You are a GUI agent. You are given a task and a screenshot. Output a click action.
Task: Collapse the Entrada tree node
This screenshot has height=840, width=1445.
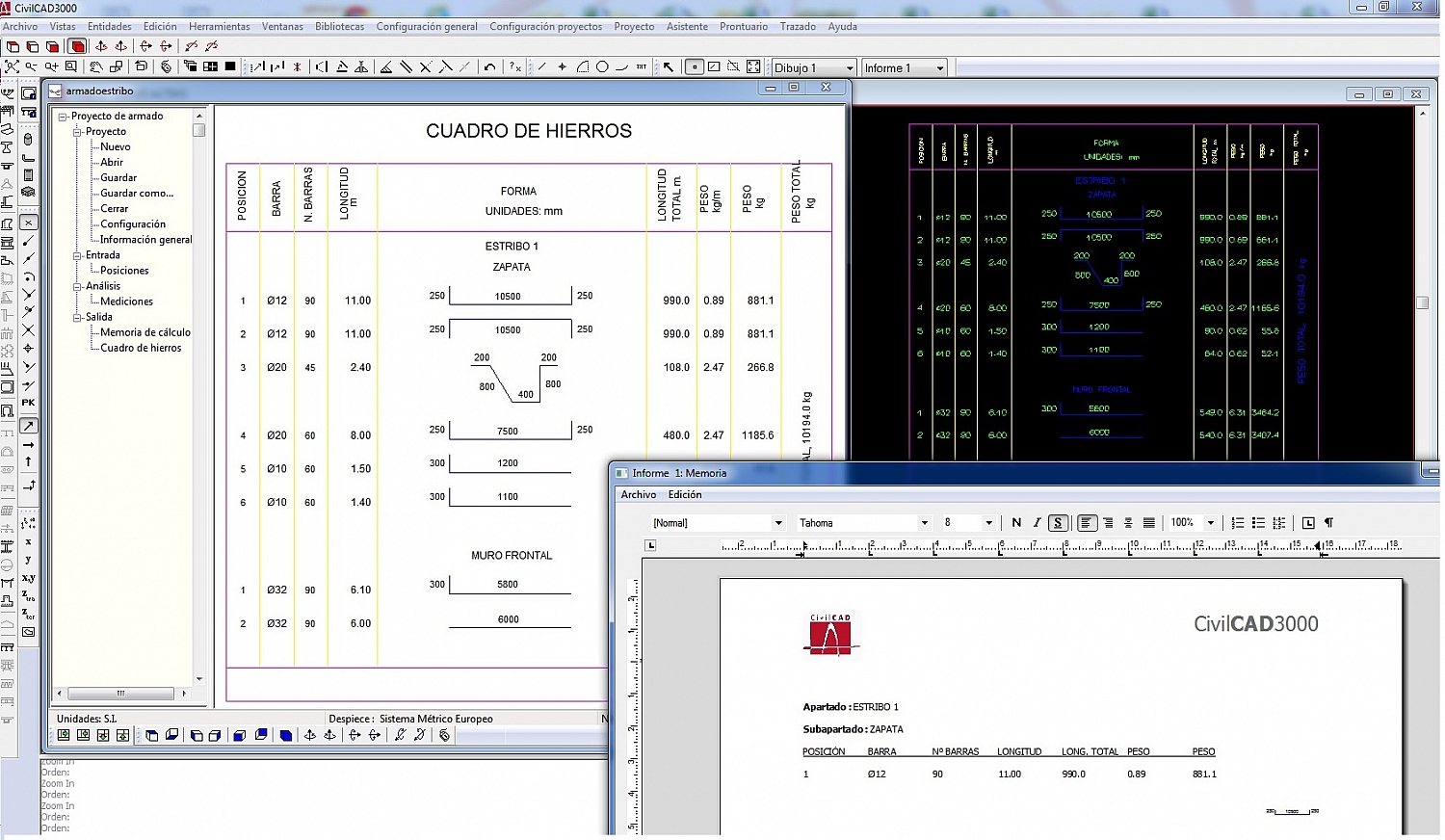pyautogui.click(x=78, y=255)
